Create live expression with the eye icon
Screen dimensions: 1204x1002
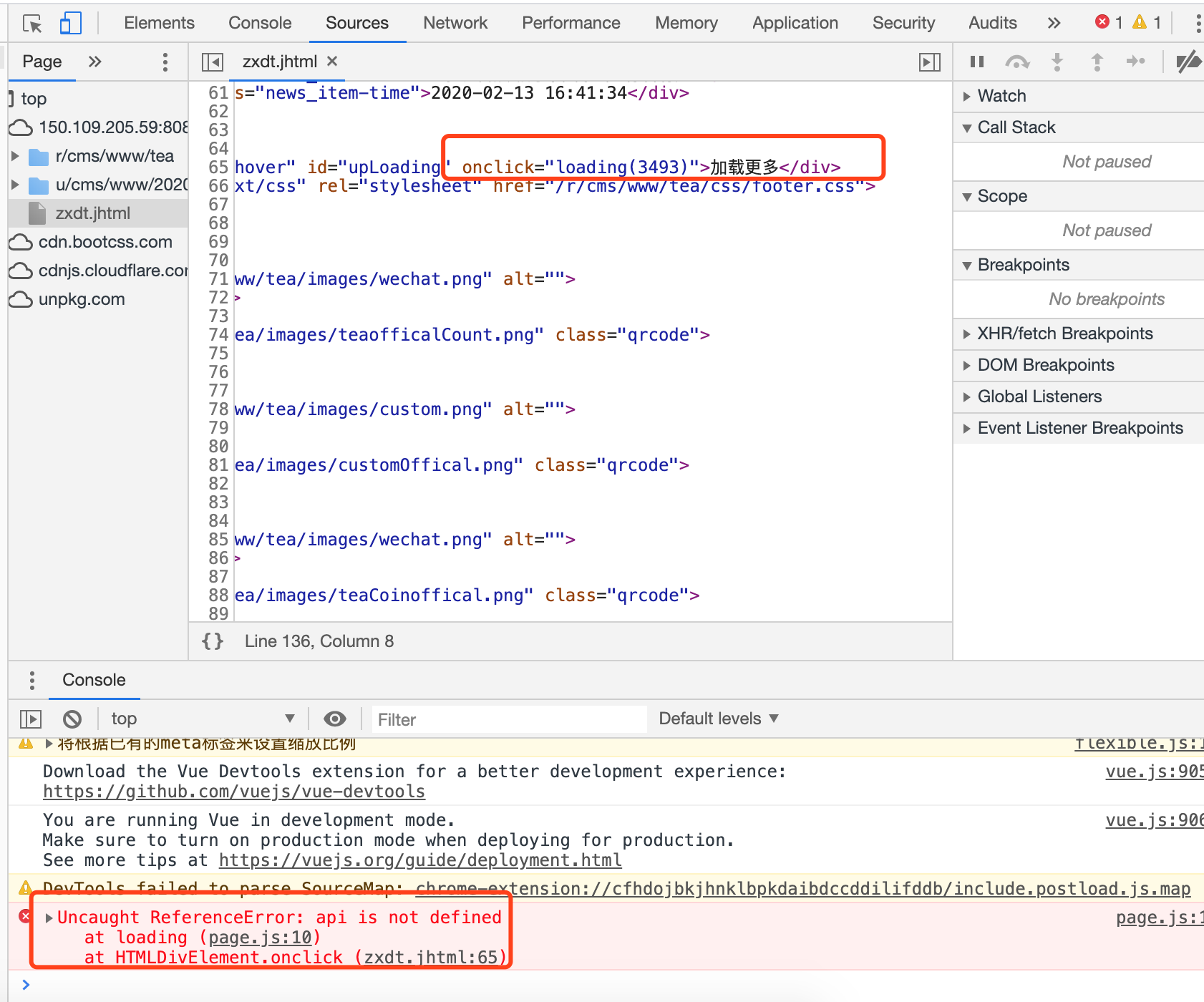point(334,719)
